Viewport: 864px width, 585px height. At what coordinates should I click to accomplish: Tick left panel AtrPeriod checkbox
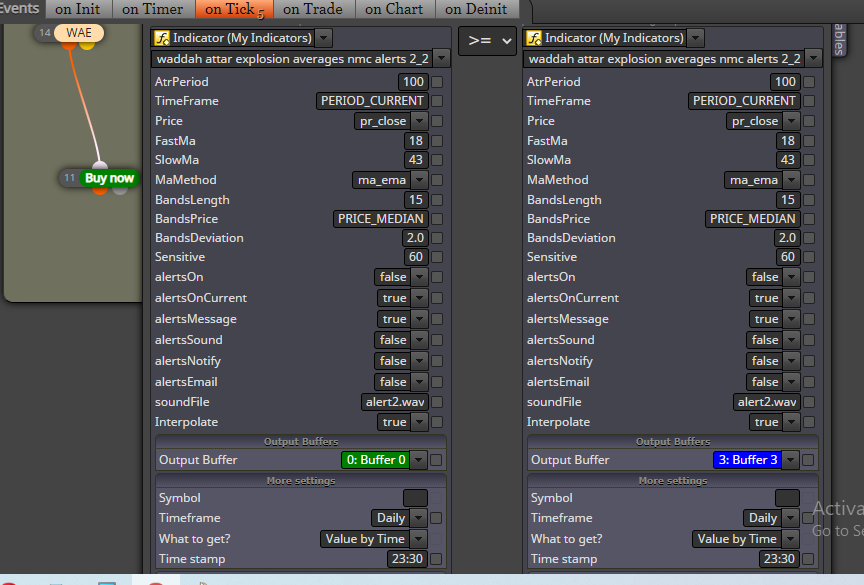438,82
